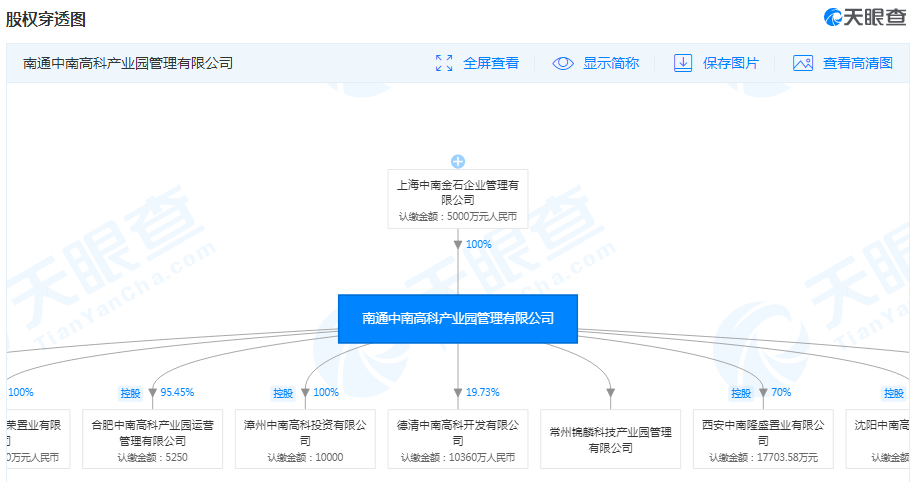Image resolution: width=917 pixels, height=482 pixels.
Task: Open the 德清中南高科开发有限公司 node
Action: [x=458, y=439]
